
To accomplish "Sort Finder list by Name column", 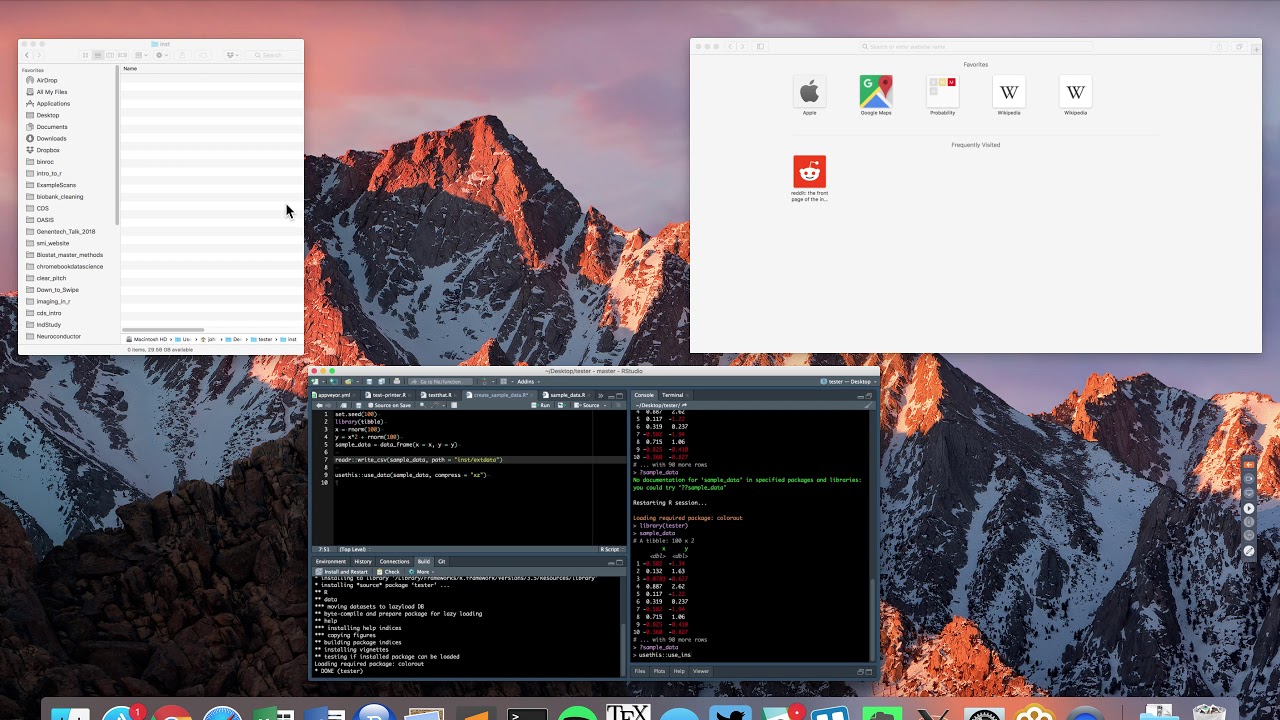I will click(x=130, y=68).
